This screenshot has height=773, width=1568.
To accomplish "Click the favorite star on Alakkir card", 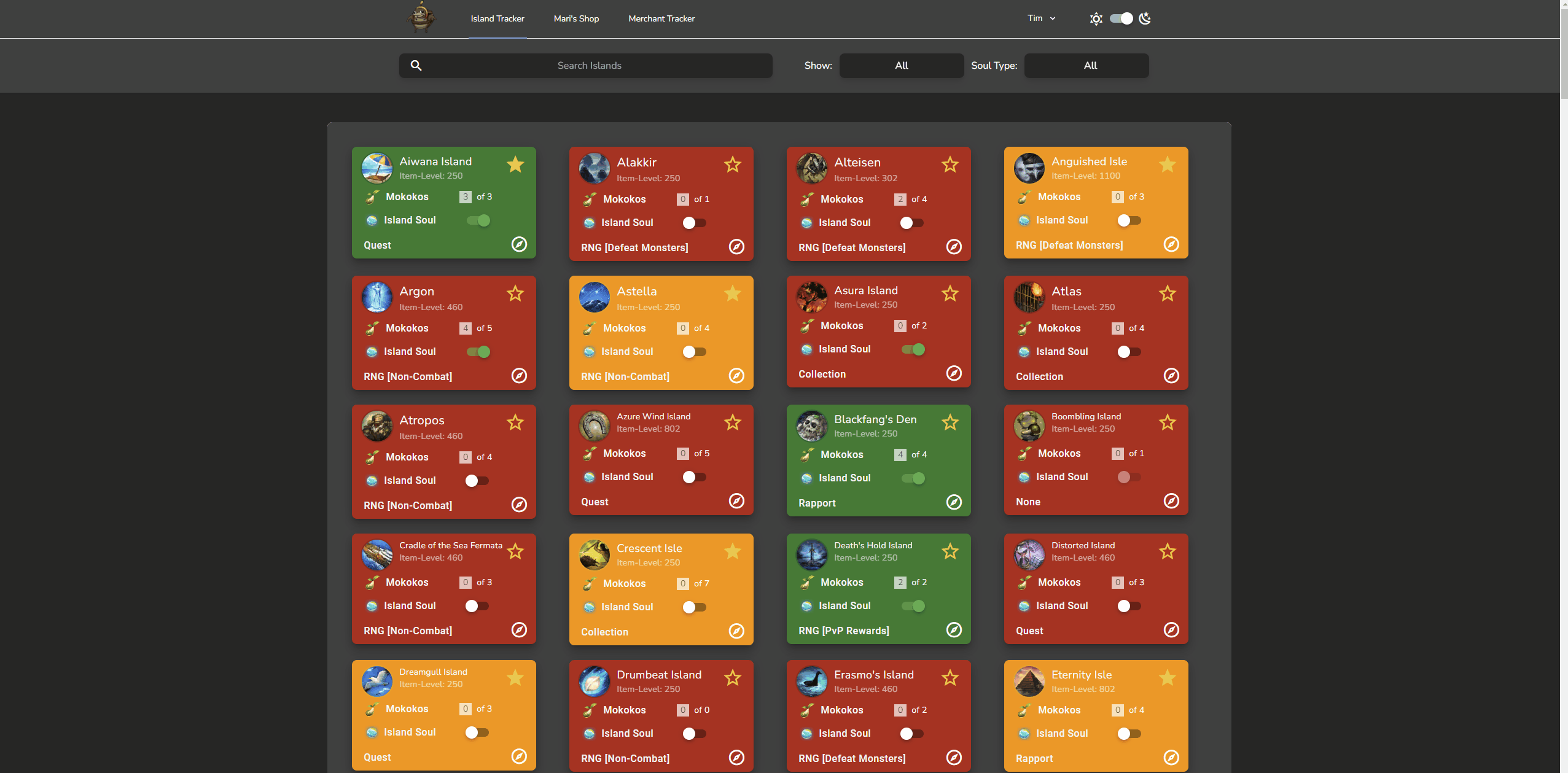I will pos(732,165).
